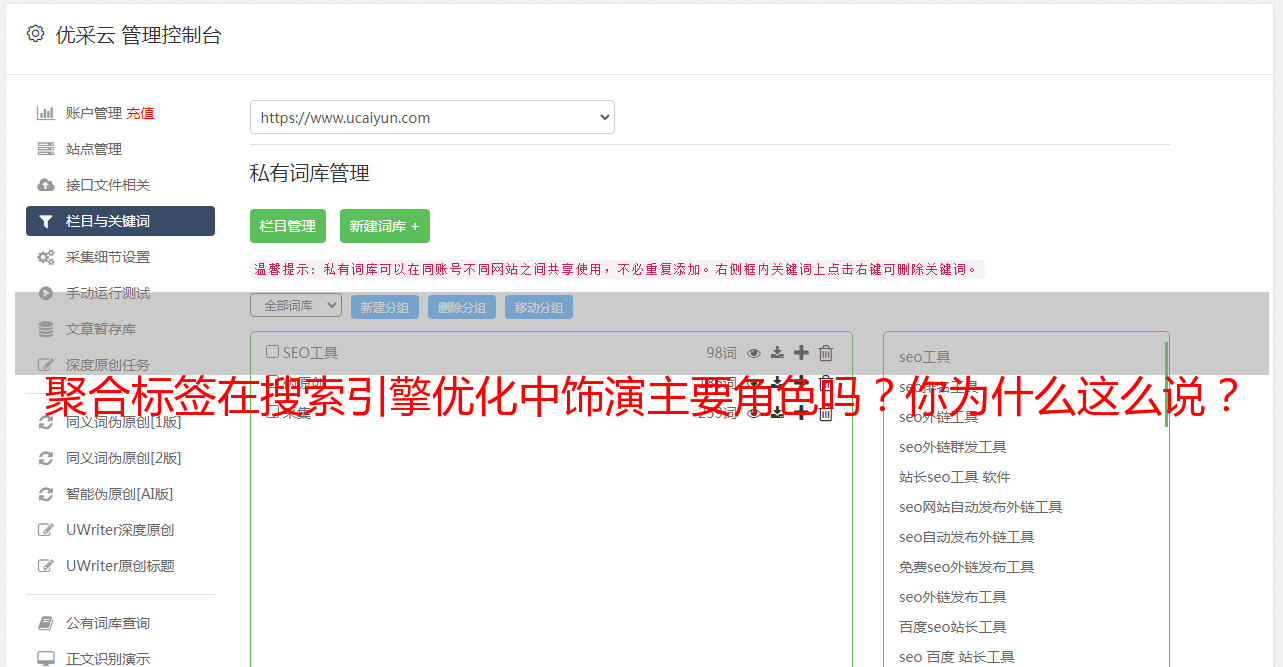Open 正文识别演示 monitor icon
This screenshot has width=1283, height=667.
[46, 659]
